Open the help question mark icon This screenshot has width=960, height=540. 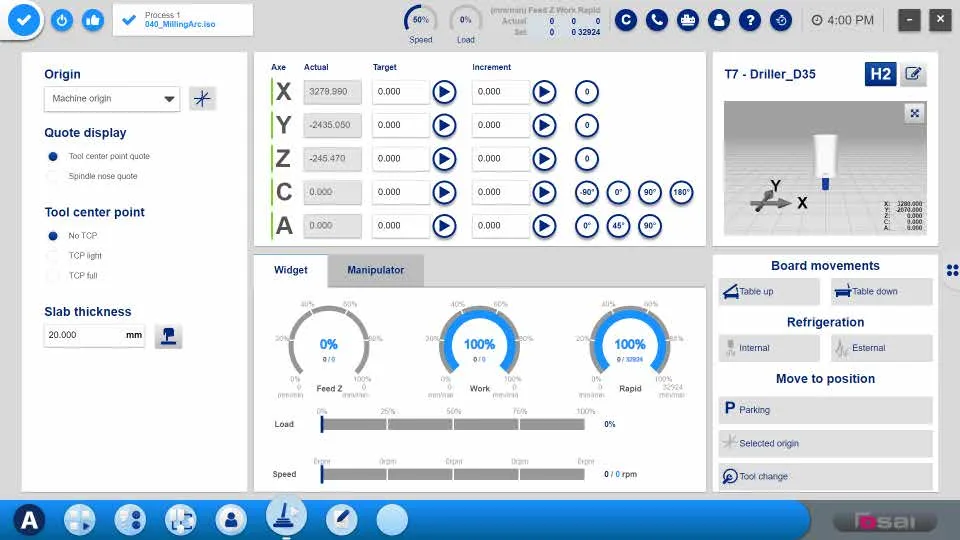pos(750,20)
